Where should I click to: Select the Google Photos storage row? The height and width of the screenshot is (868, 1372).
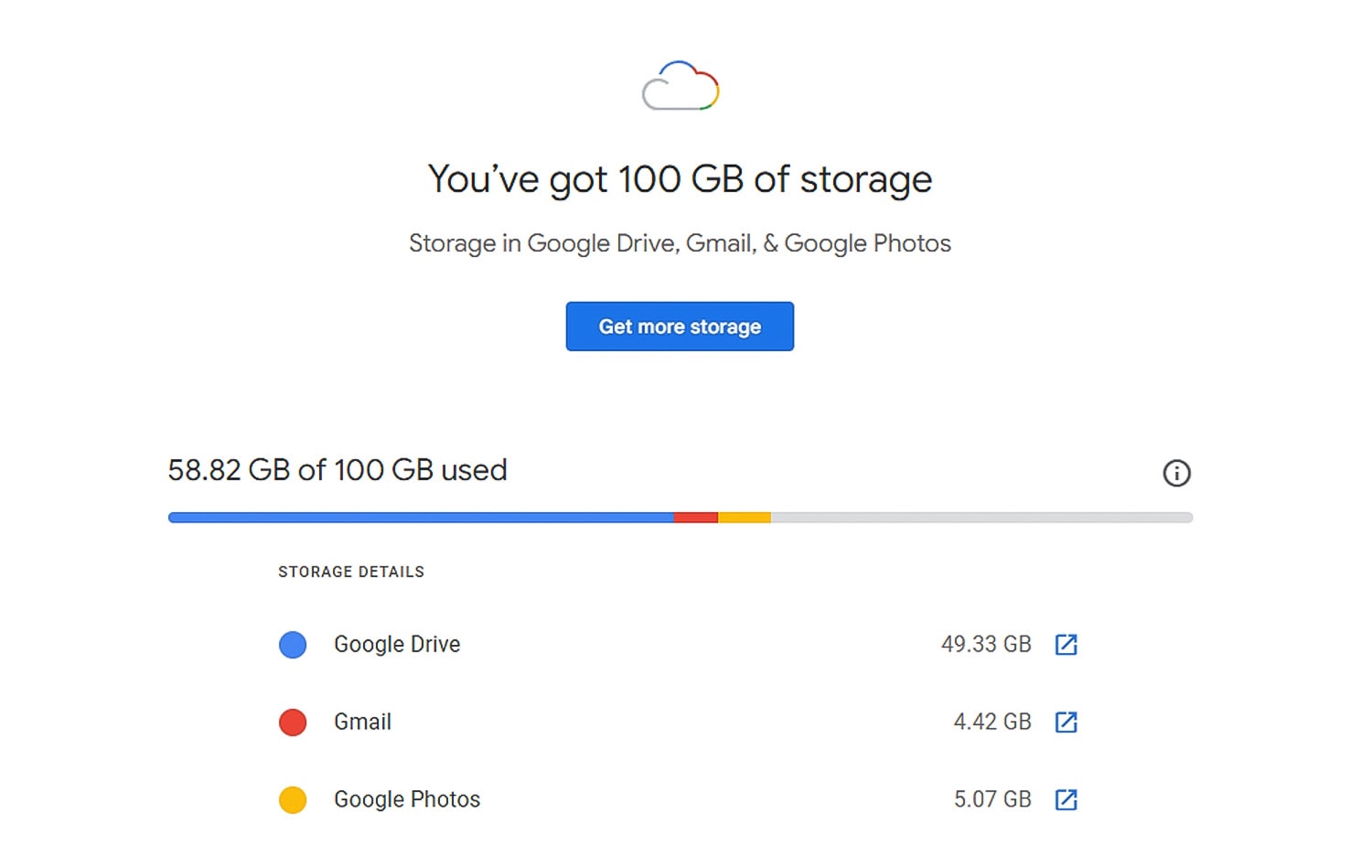click(406, 798)
